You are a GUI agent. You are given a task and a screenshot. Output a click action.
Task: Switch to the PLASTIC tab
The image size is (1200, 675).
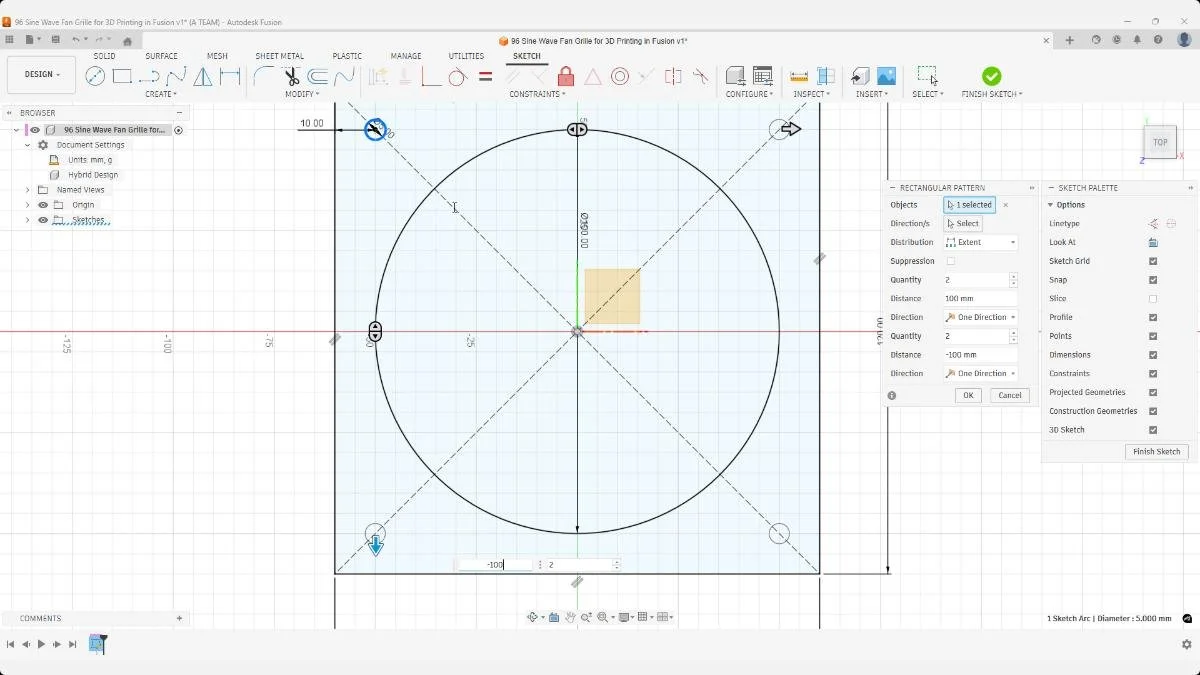pos(347,56)
